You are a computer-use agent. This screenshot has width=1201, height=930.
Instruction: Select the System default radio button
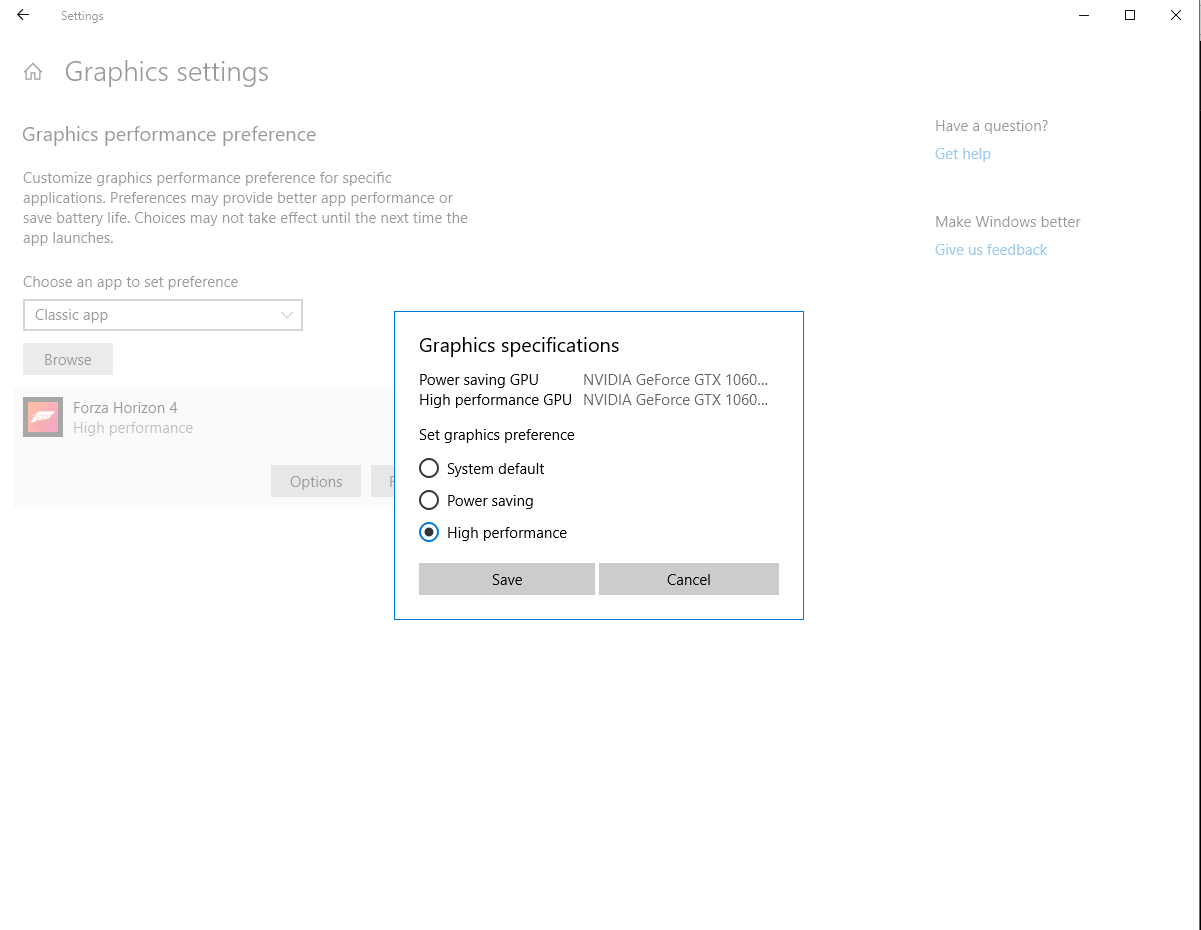tap(429, 468)
